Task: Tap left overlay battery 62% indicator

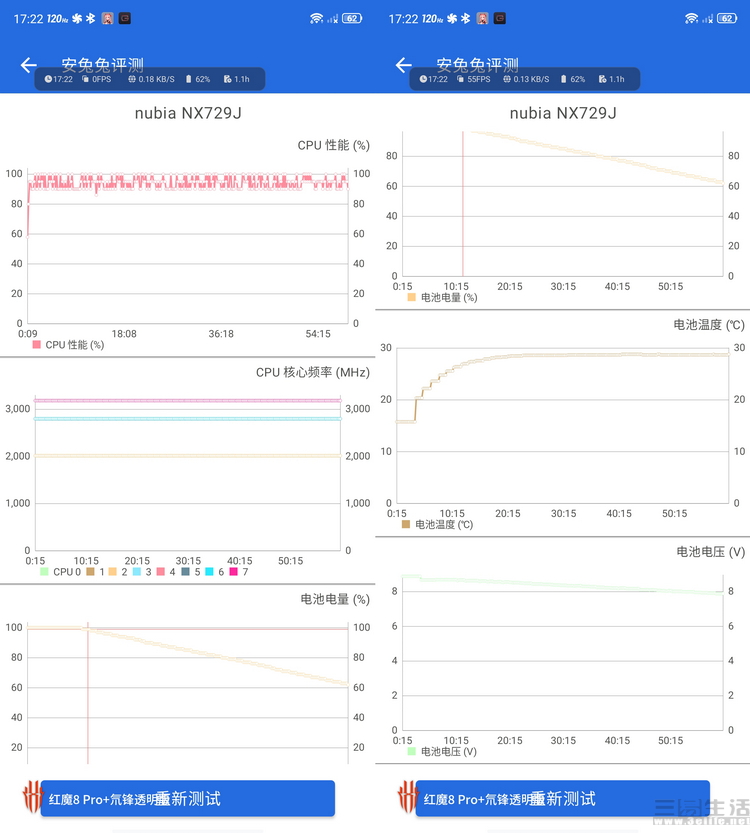Action: coord(198,79)
